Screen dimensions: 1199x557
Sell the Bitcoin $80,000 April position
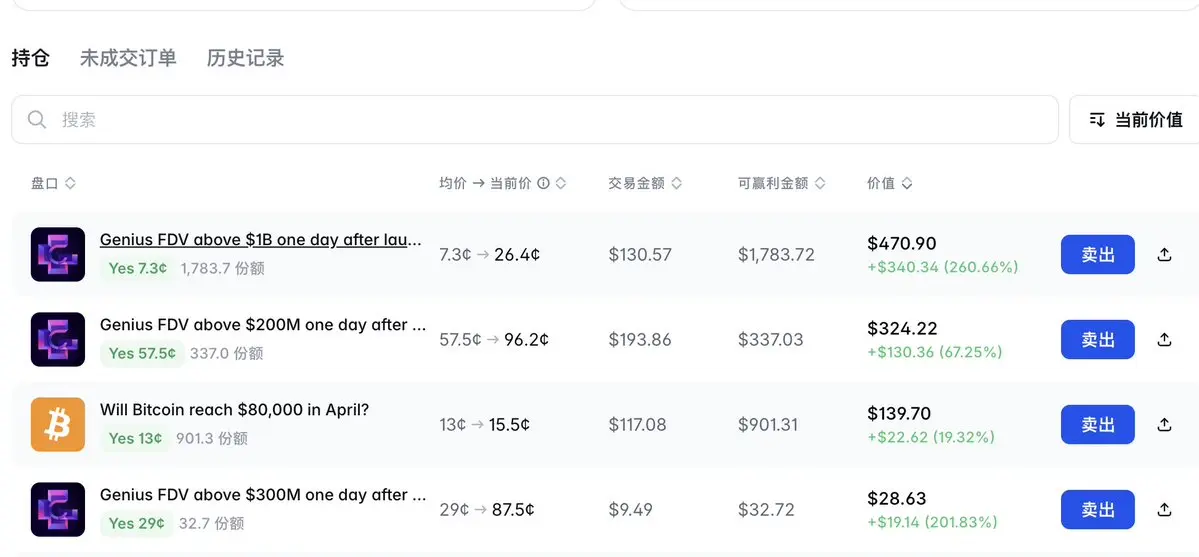1097,424
